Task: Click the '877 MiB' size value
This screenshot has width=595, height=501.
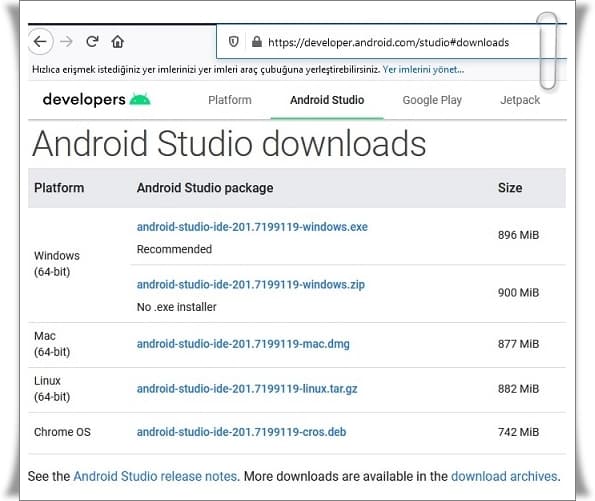Action: [518, 344]
